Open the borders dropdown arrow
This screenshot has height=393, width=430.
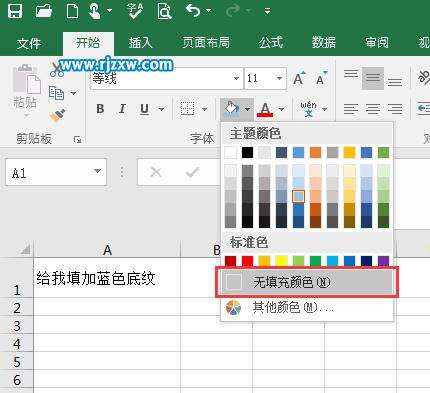click(204, 109)
